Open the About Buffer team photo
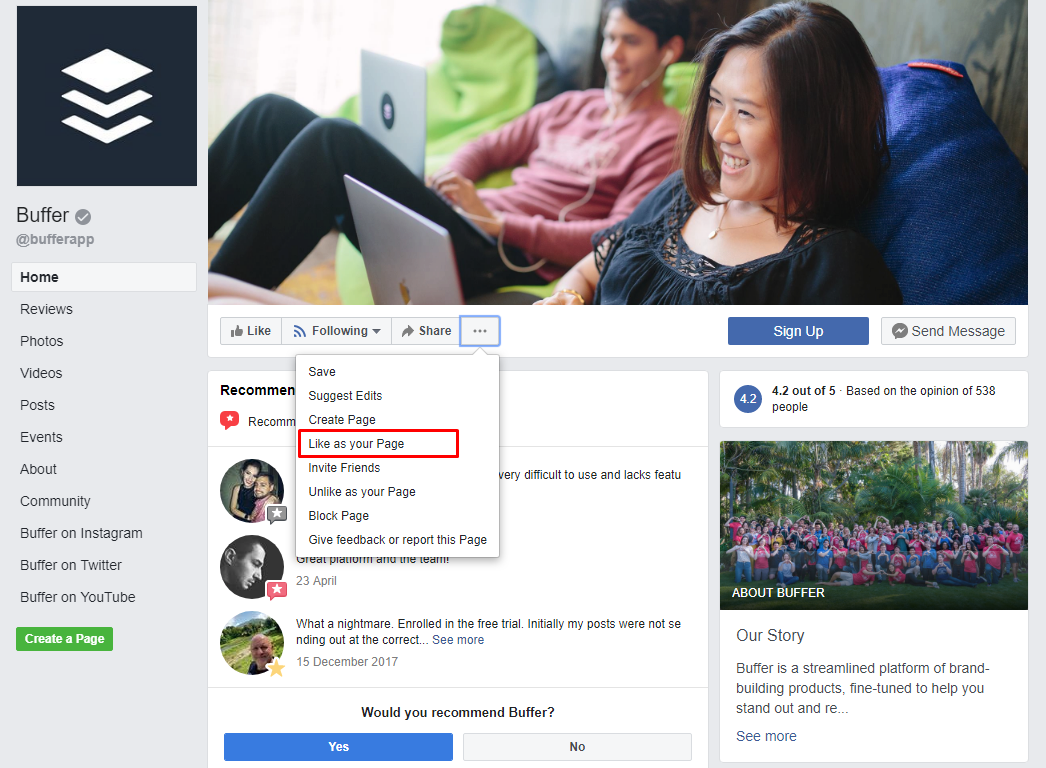This screenshot has height=768, width=1046. point(873,525)
